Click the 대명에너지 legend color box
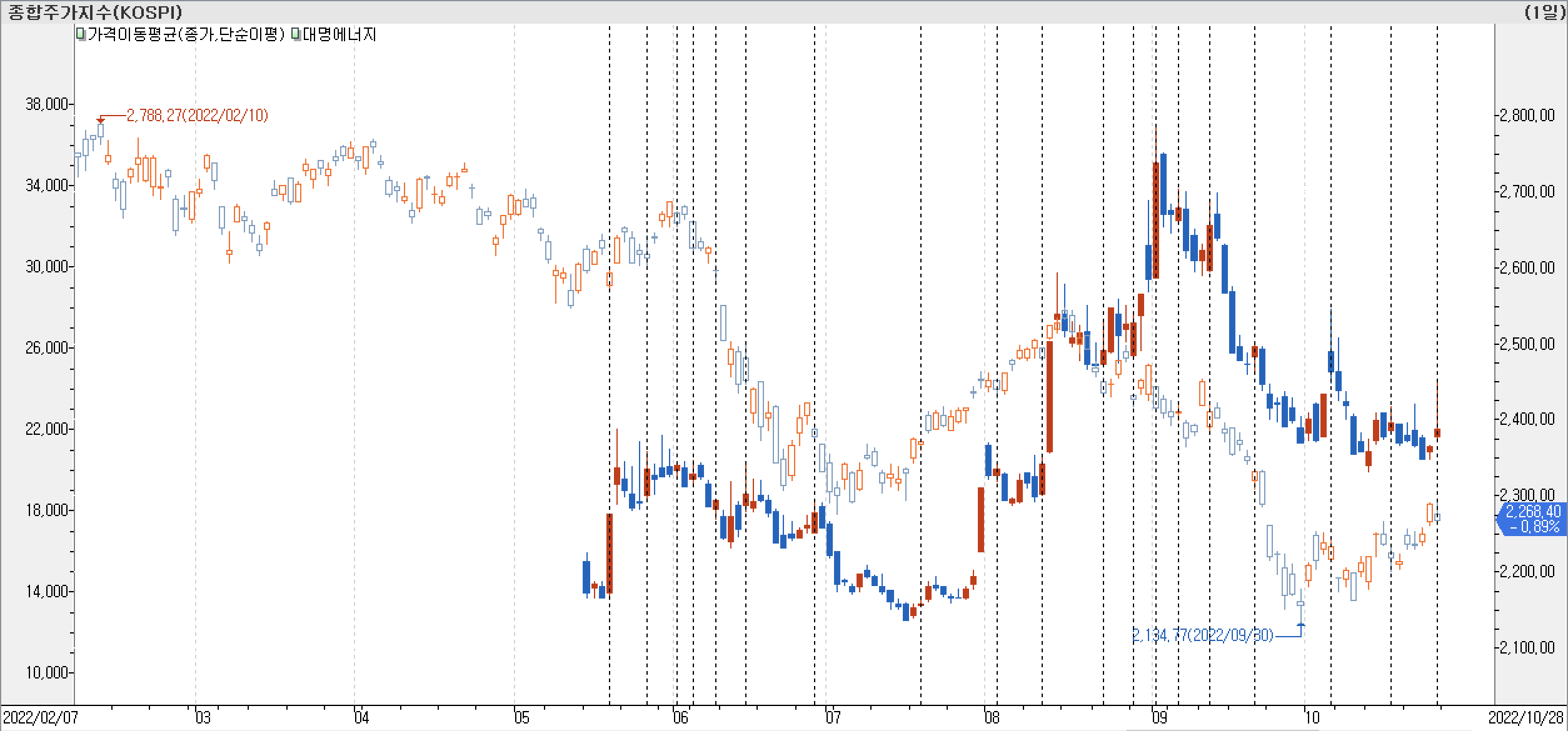 [296, 34]
